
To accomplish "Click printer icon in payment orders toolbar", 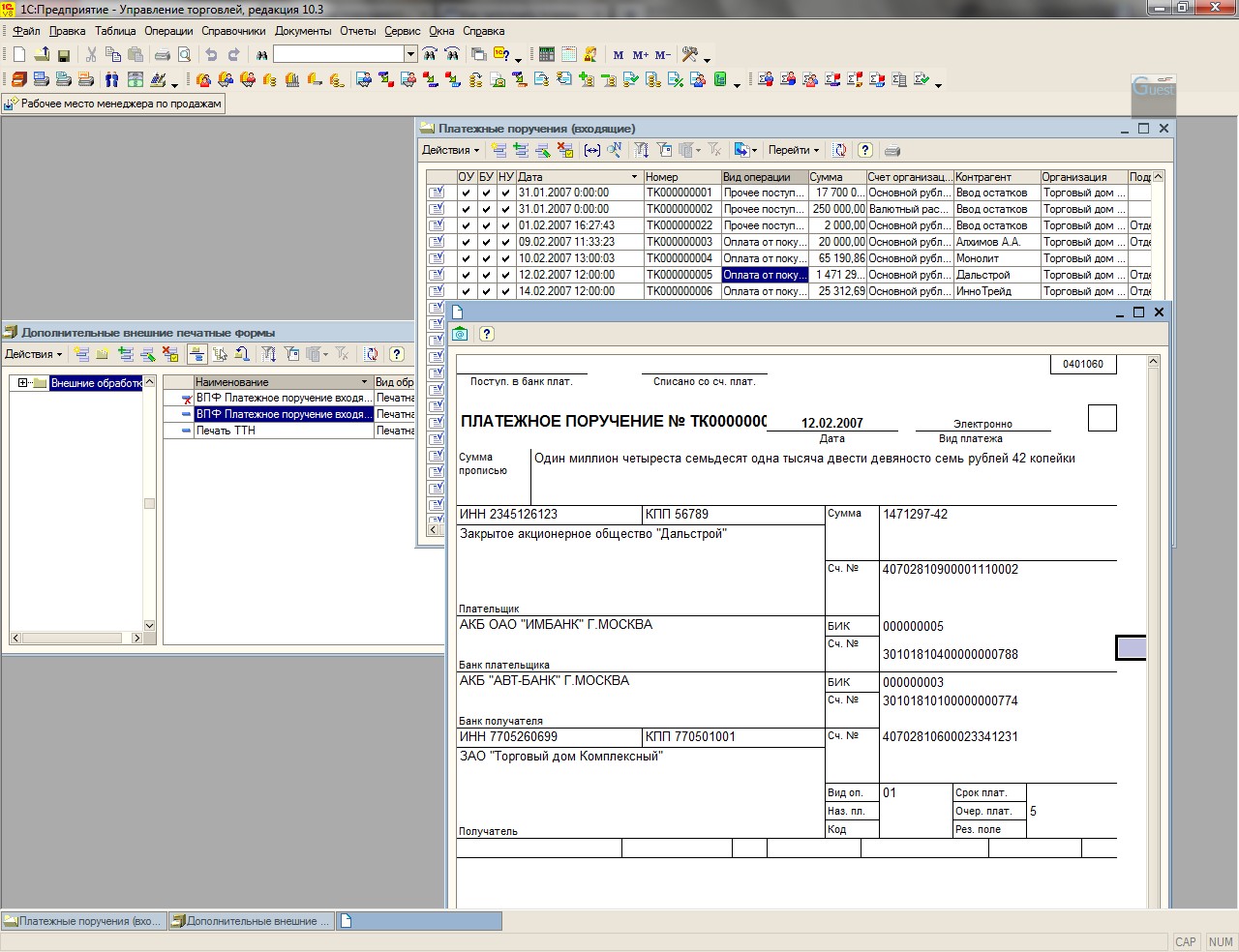I will [892, 150].
